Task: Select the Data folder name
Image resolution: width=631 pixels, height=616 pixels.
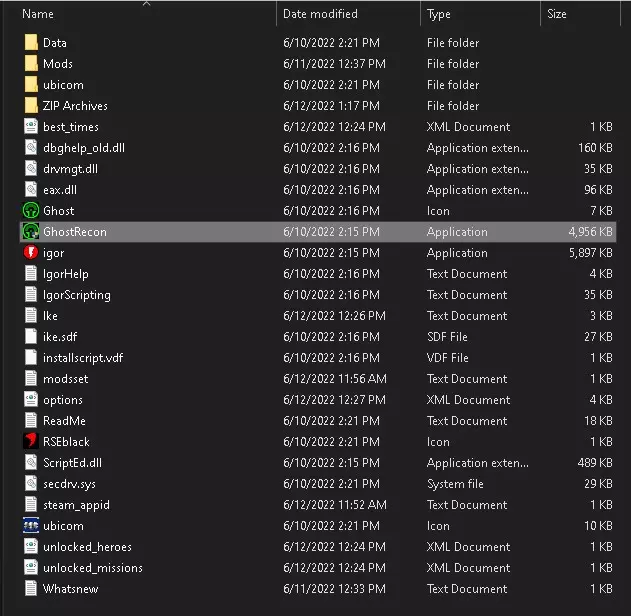Action: point(55,43)
